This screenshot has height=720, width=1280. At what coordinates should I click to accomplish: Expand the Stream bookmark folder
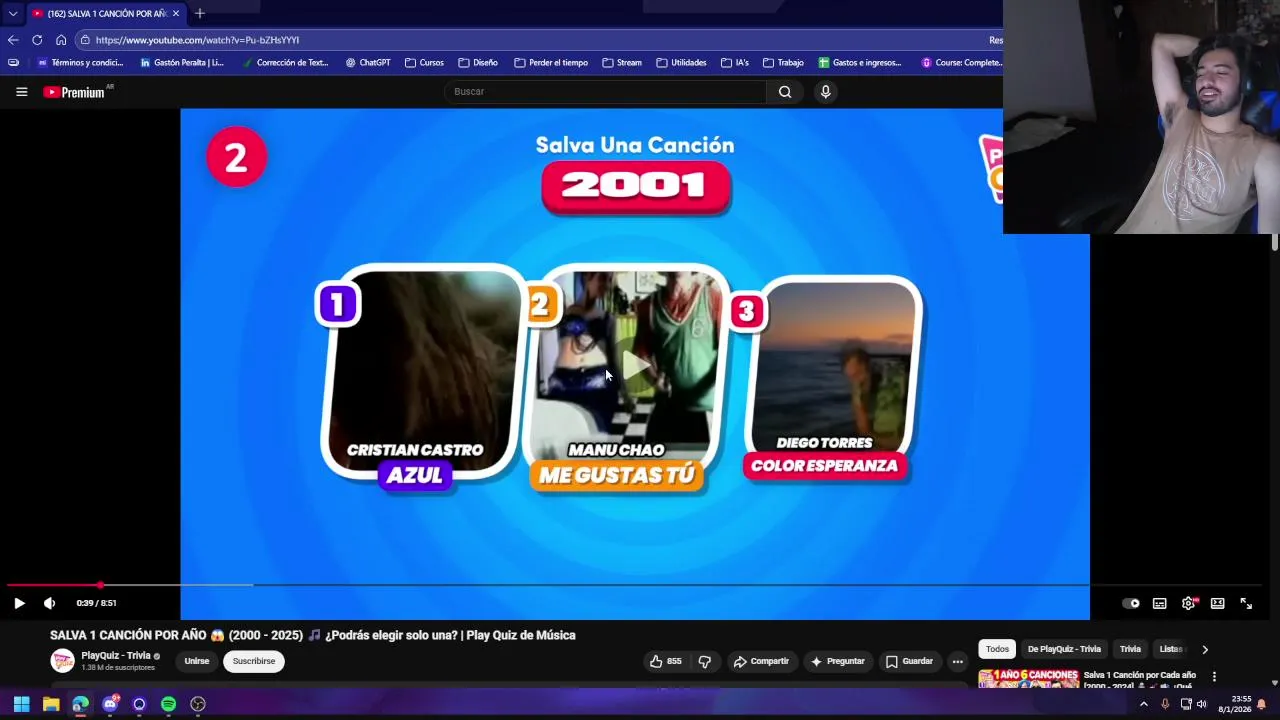click(x=622, y=63)
